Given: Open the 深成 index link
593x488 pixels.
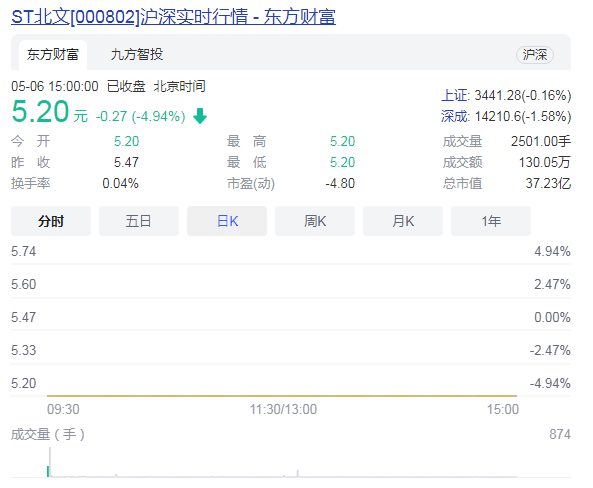Looking at the screenshot, I should [x=454, y=116].
